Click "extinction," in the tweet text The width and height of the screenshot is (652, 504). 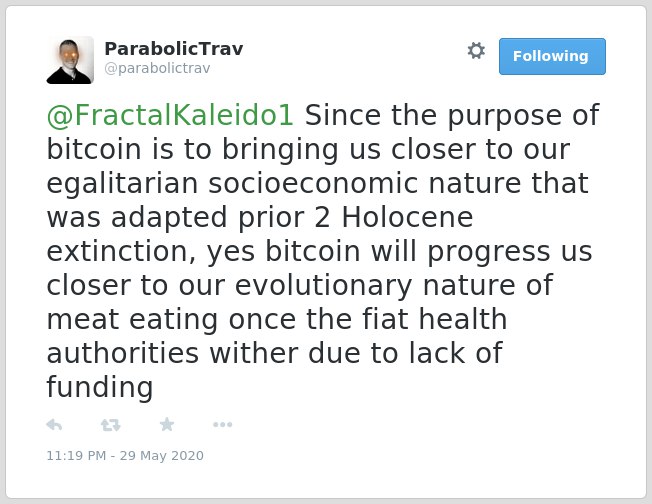coord(121,252)
